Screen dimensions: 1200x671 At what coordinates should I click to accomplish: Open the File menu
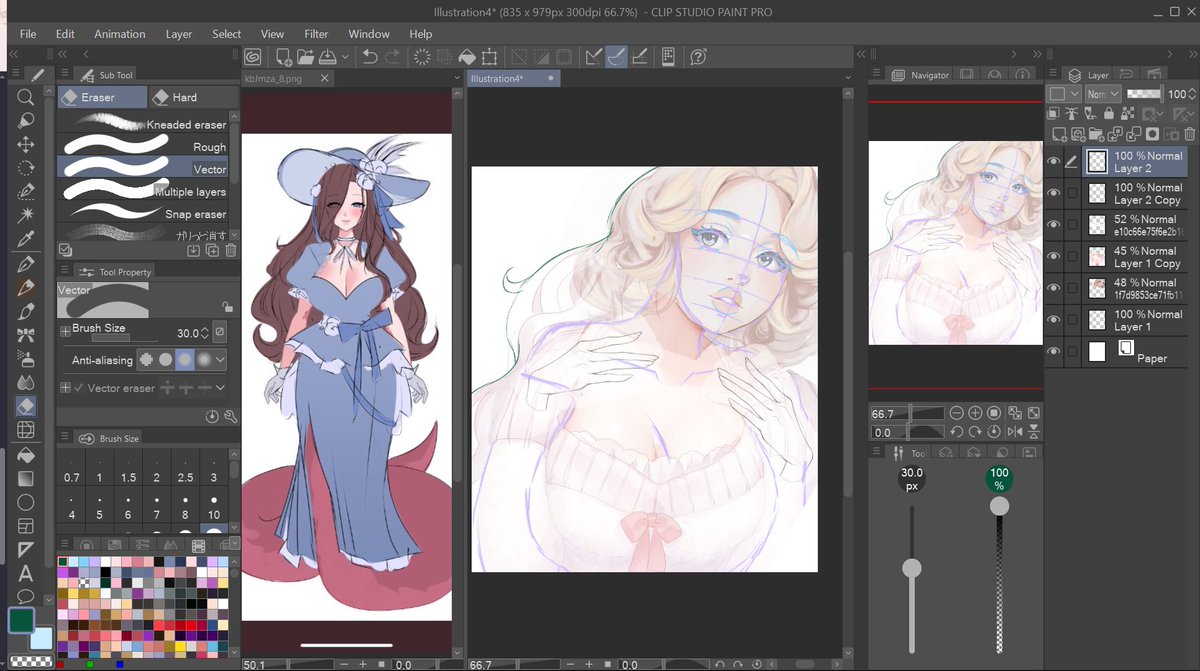[x=28, y=34]
